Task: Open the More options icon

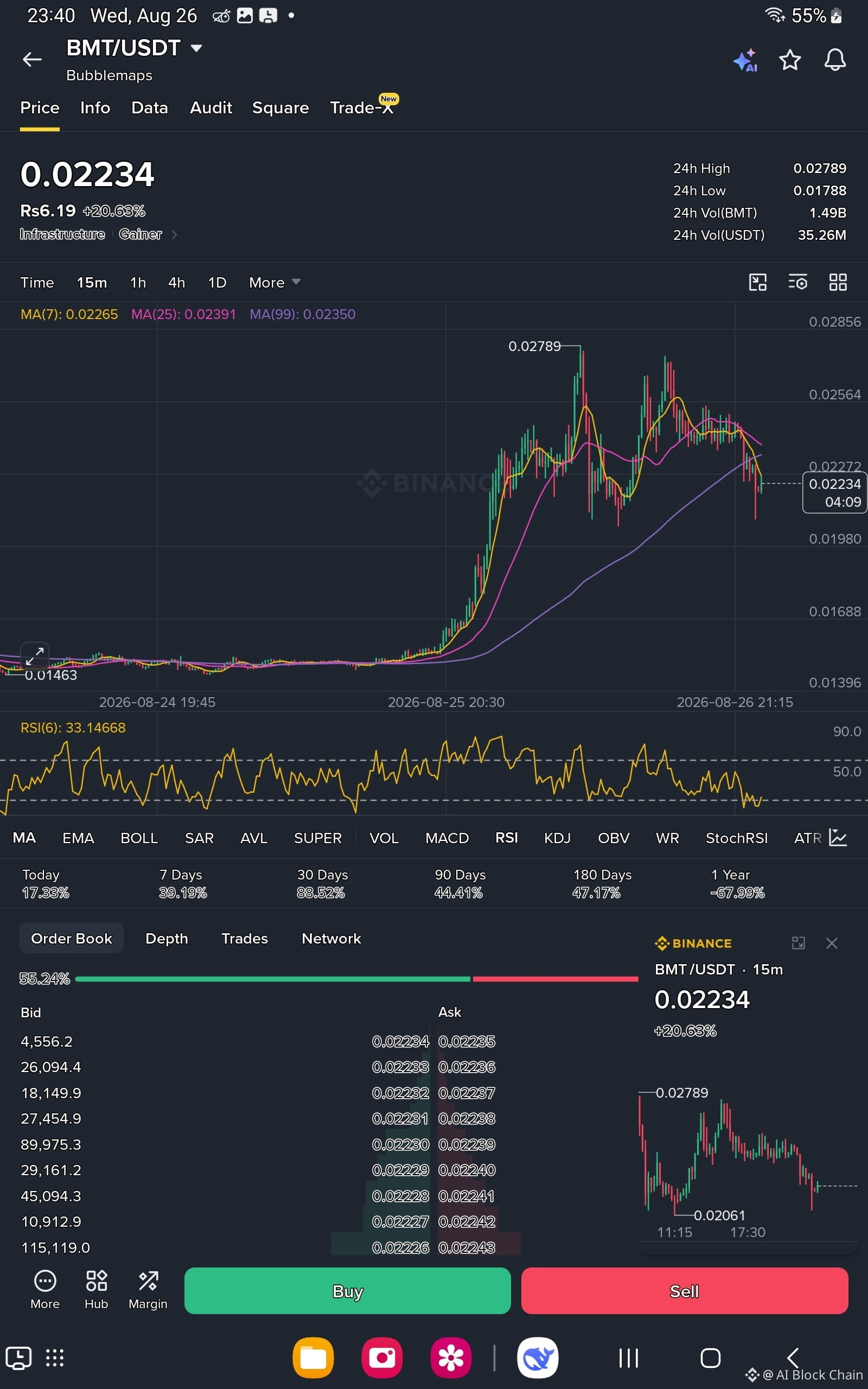Action: [x=45, y=1289]
